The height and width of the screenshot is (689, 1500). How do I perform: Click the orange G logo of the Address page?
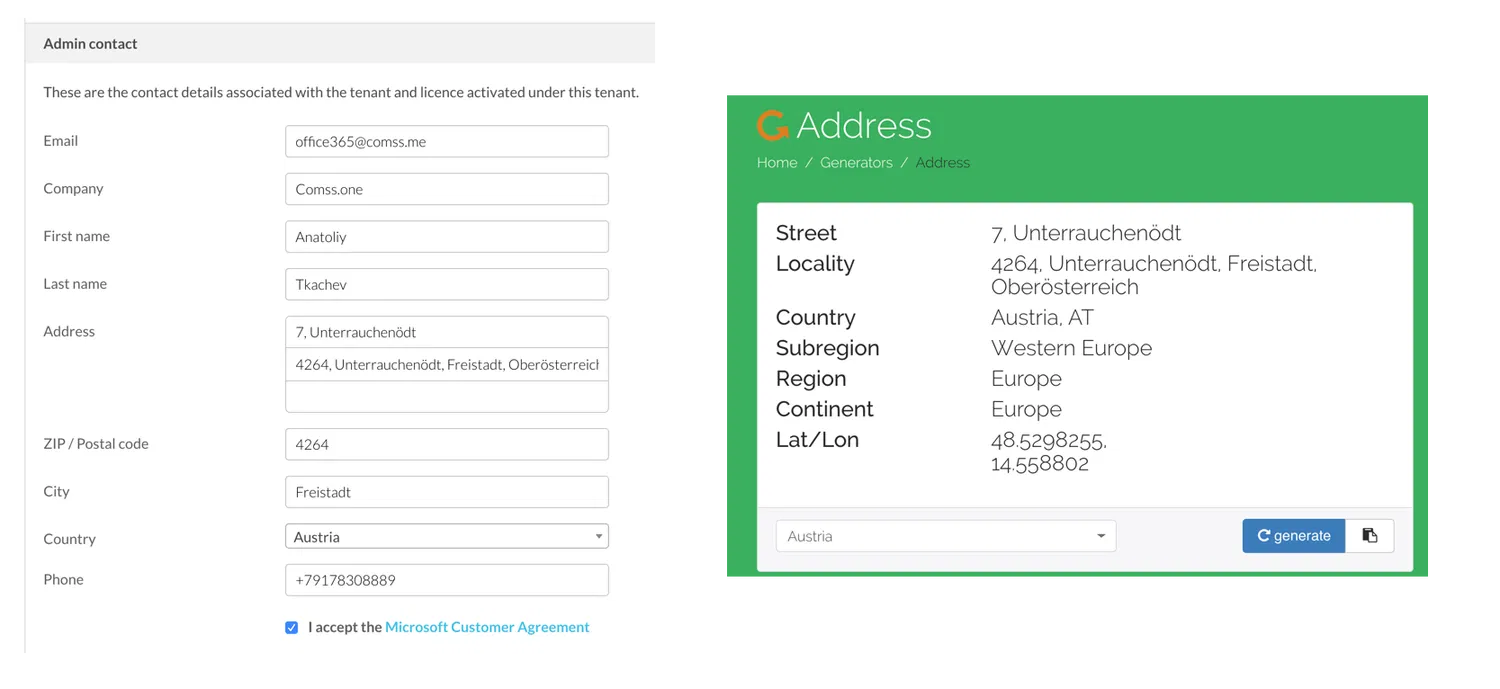[773, 126]
